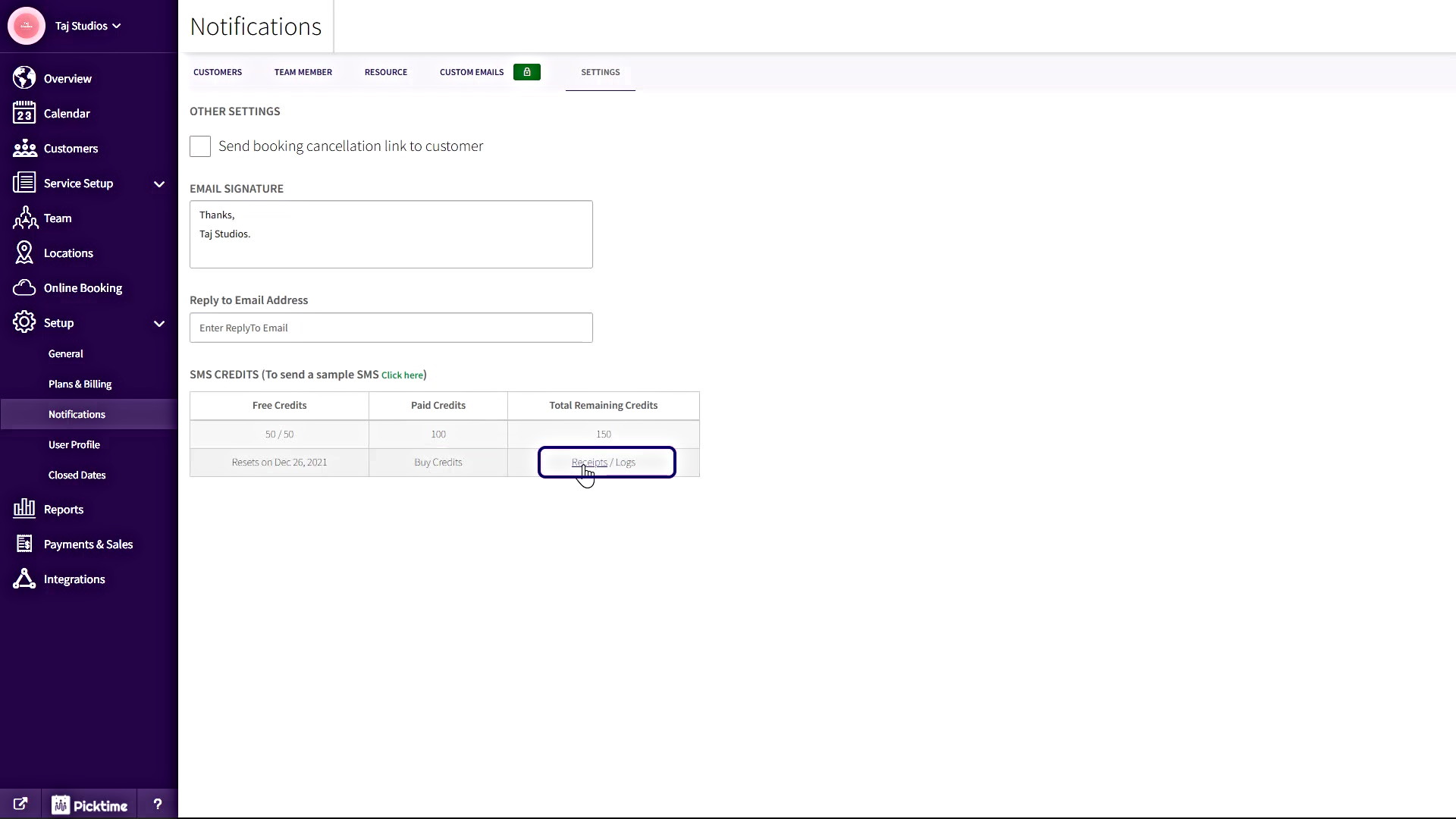The width and height of the screenshot is (1456, 819).
Task: Open Online Booking cloud icon
Action: pyautogui.click(x=24, y=287)
